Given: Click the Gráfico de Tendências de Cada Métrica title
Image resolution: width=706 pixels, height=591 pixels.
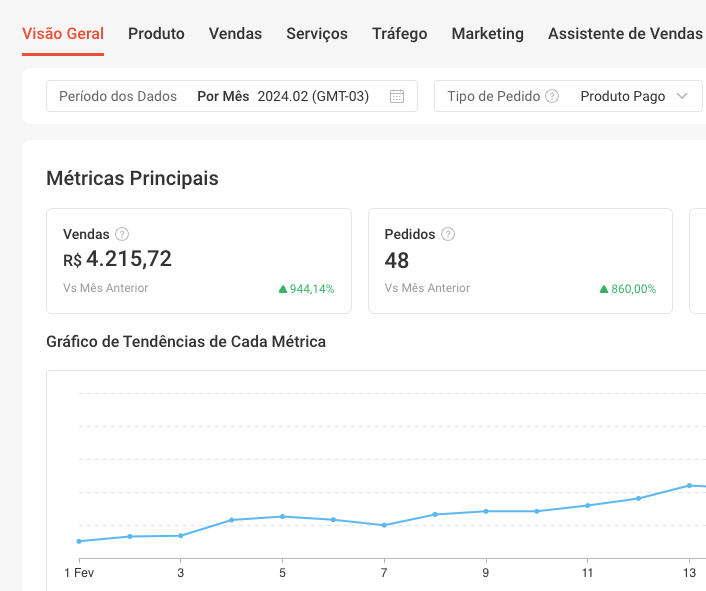Looking at the screenshot, I should [186, 342].
